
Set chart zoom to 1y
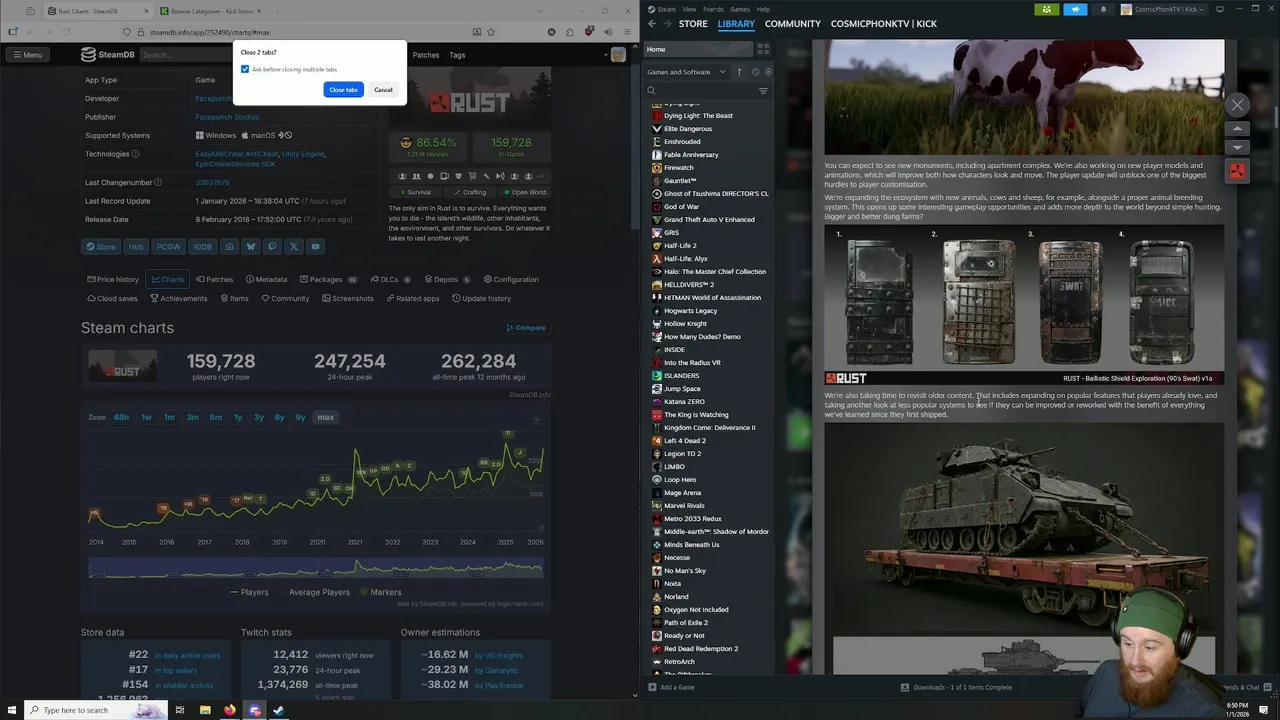tap(238, 417)
